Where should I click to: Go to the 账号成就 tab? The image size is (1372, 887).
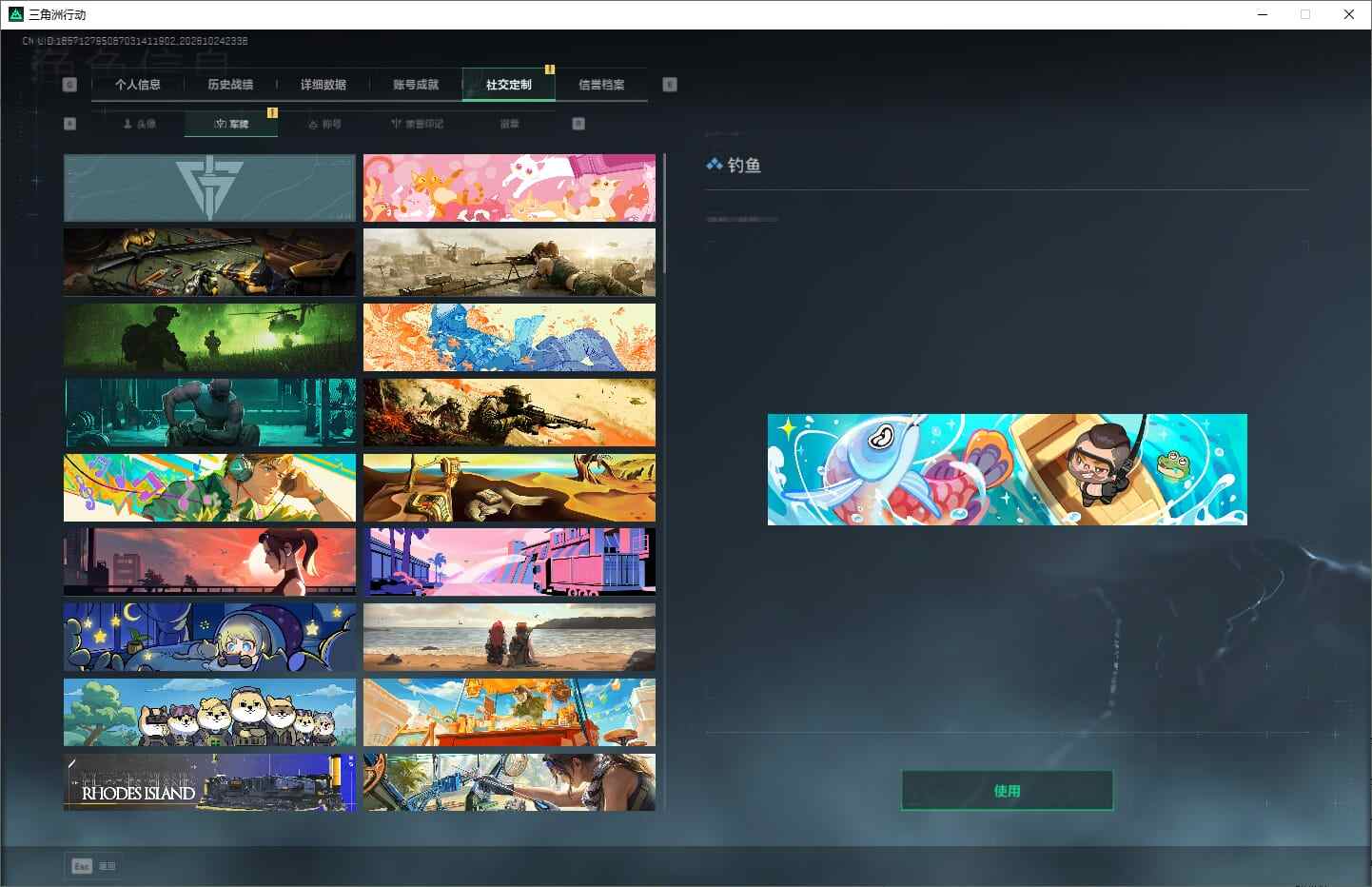[416, 85]
